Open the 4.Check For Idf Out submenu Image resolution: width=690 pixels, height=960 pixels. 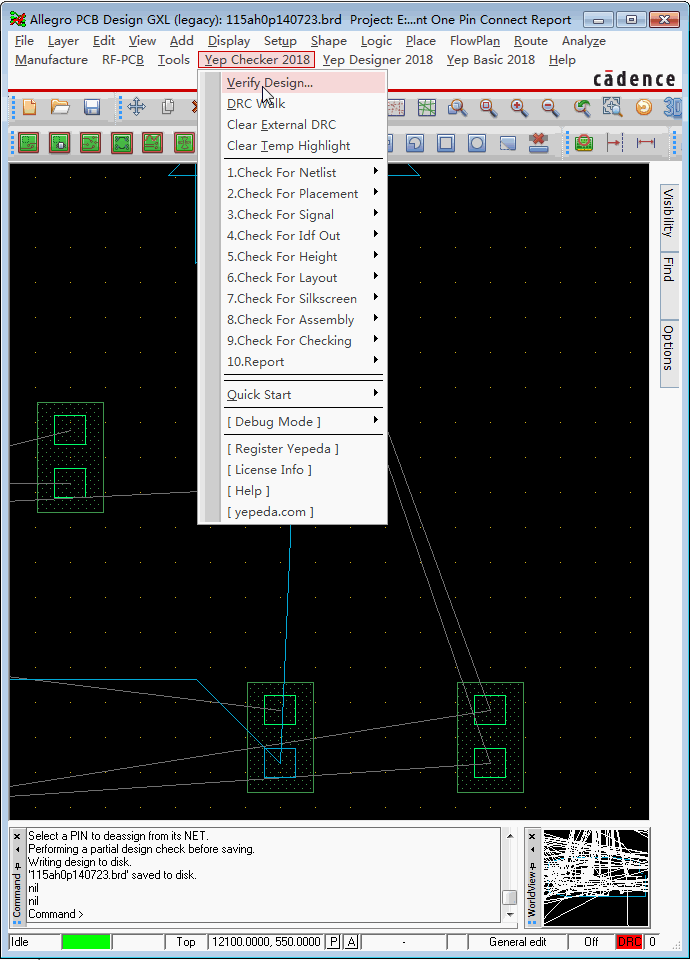coord(303,236)
